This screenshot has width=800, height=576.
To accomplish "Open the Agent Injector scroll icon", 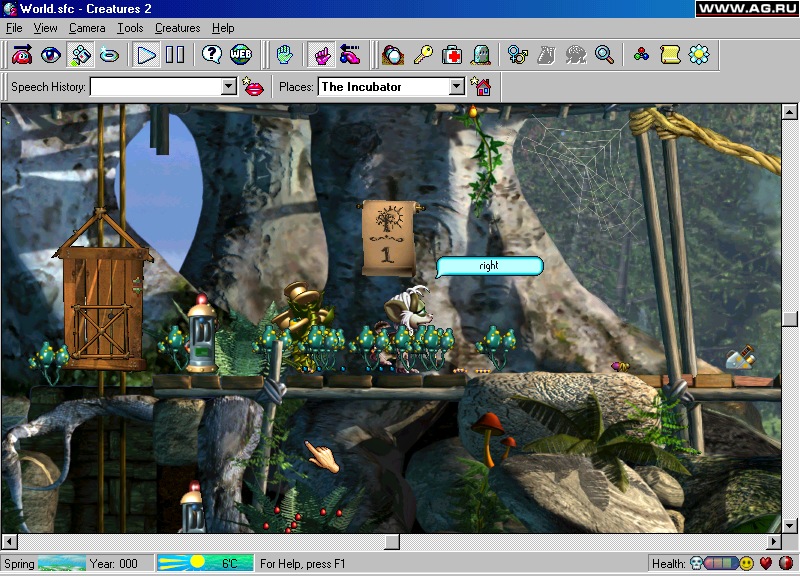I will (x=669, y=54).
